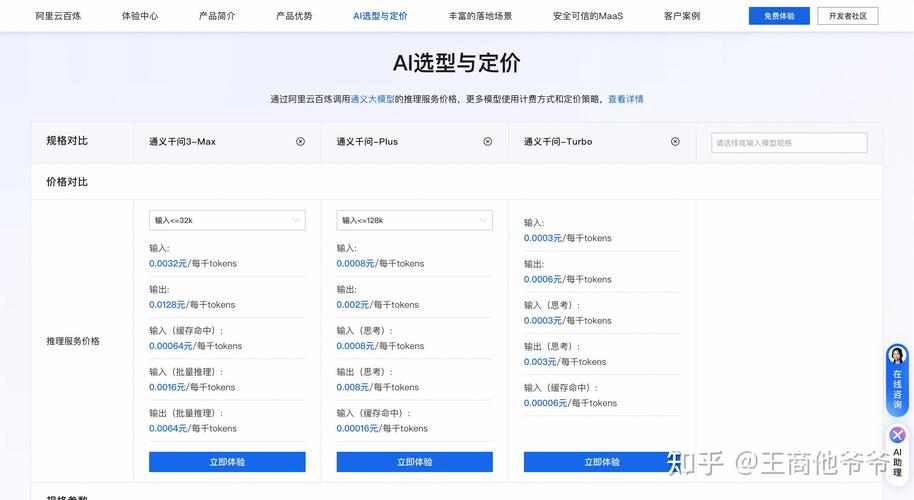Click the 0.00064元 cache hit price
This screenshot has height=500, width=914.
170,346
